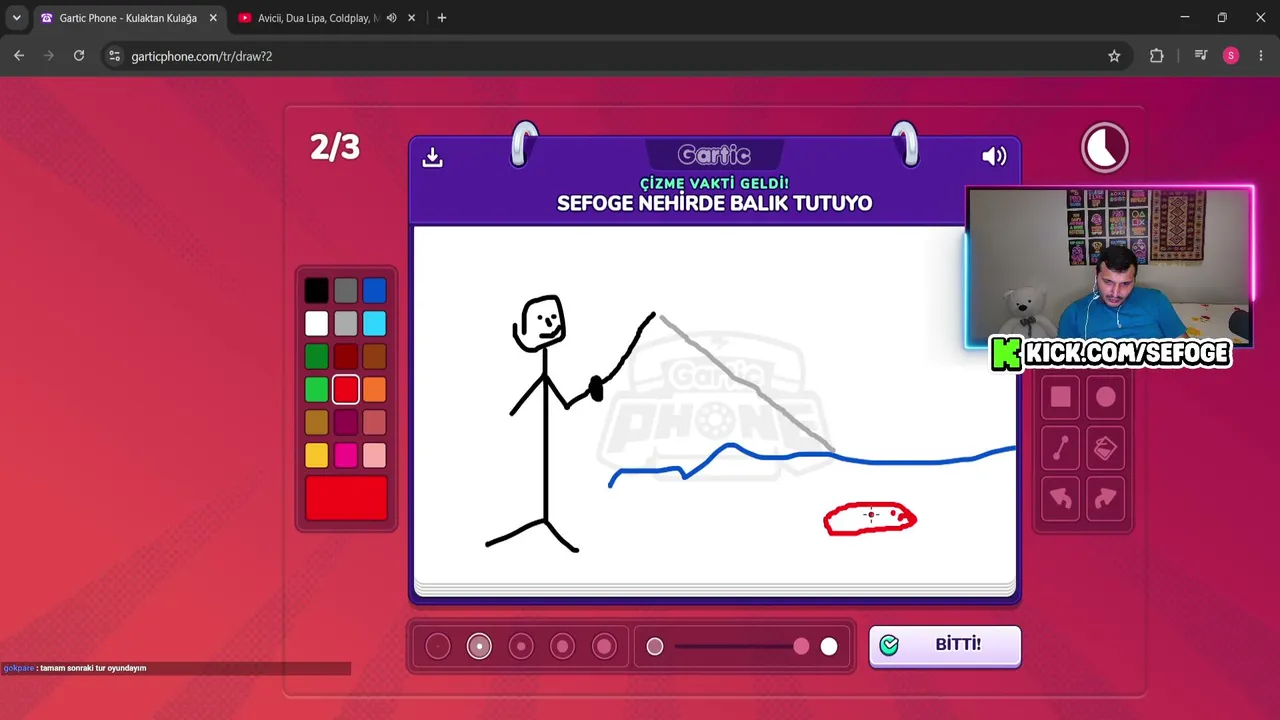Image resolution: width=1280 pixels, height=720 pixels.
Task: Pick the yellow color swatch
Action: pyautogui.click(x=316, y=455)
